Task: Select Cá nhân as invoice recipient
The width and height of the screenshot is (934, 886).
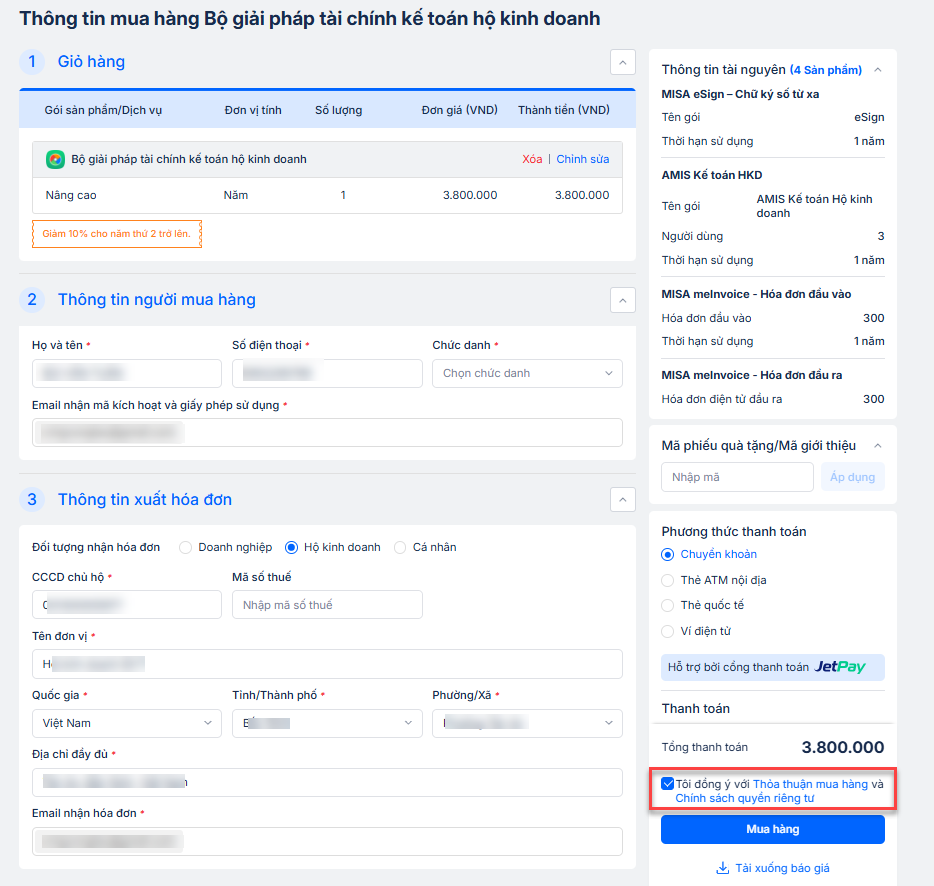Action: pos(400,547)
